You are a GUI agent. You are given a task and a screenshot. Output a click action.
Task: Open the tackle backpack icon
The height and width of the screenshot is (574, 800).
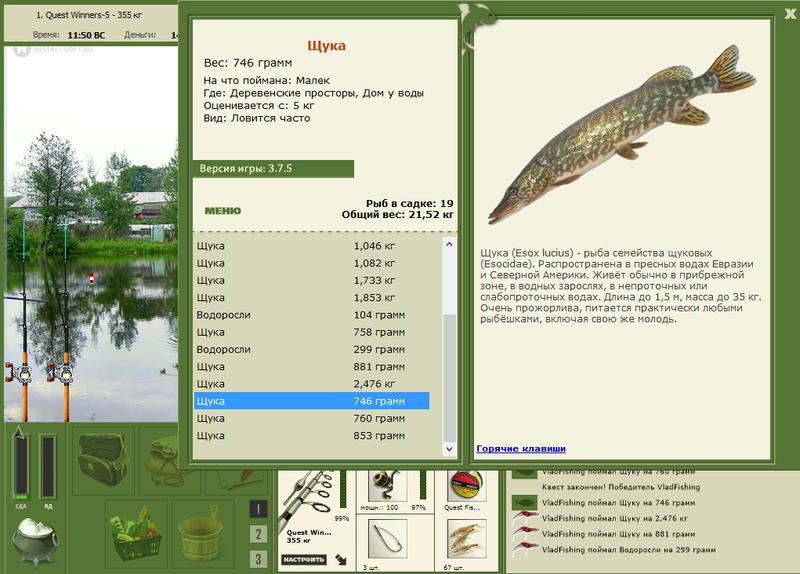(x=103, y=459)
